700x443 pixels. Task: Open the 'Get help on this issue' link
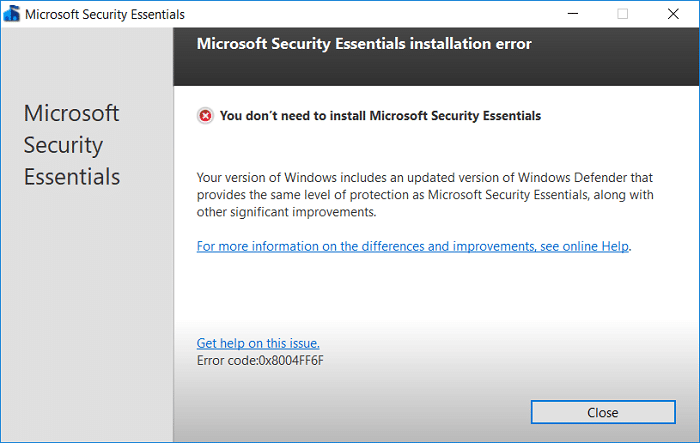point(258,343)
